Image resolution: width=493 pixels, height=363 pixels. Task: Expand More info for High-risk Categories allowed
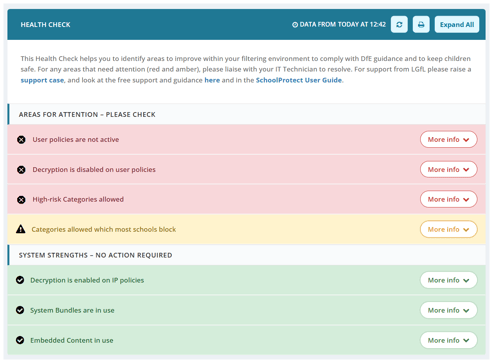[448, 199]
